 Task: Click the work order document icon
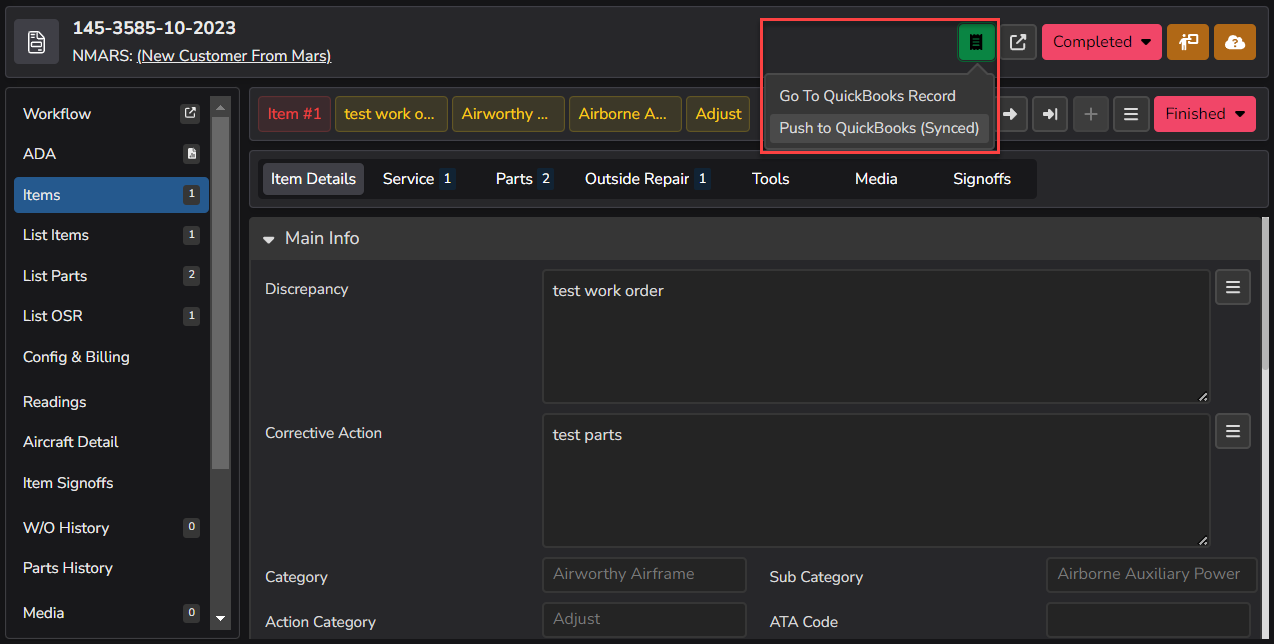37,42
